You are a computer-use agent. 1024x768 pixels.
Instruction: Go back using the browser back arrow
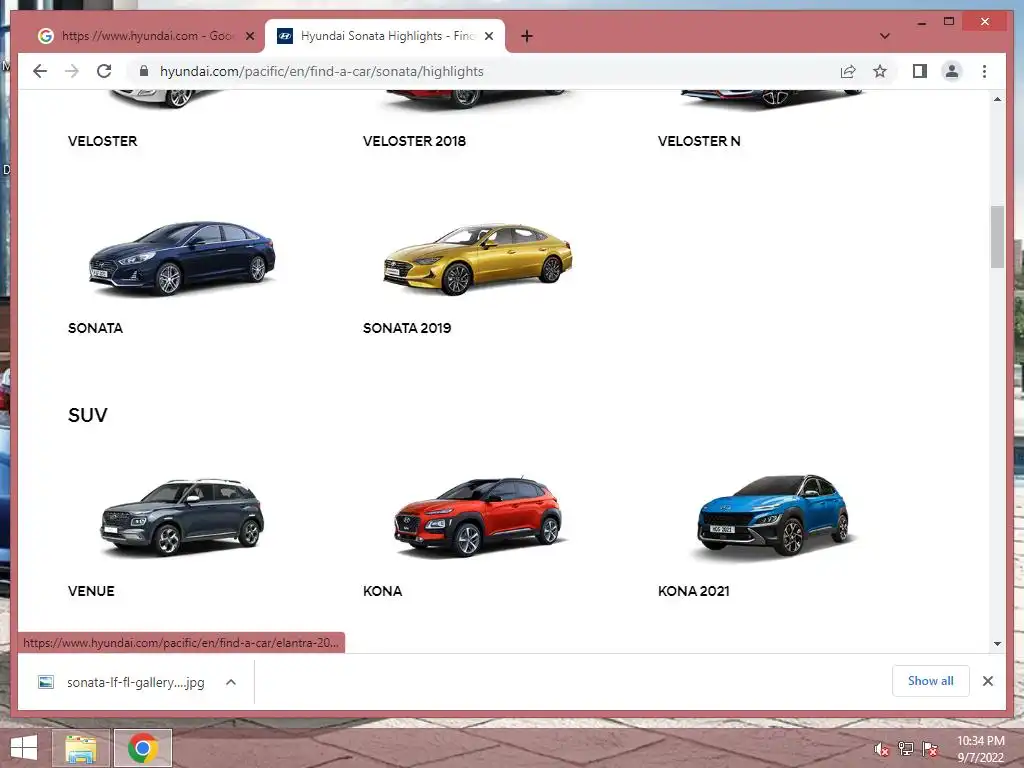[40, 71]
